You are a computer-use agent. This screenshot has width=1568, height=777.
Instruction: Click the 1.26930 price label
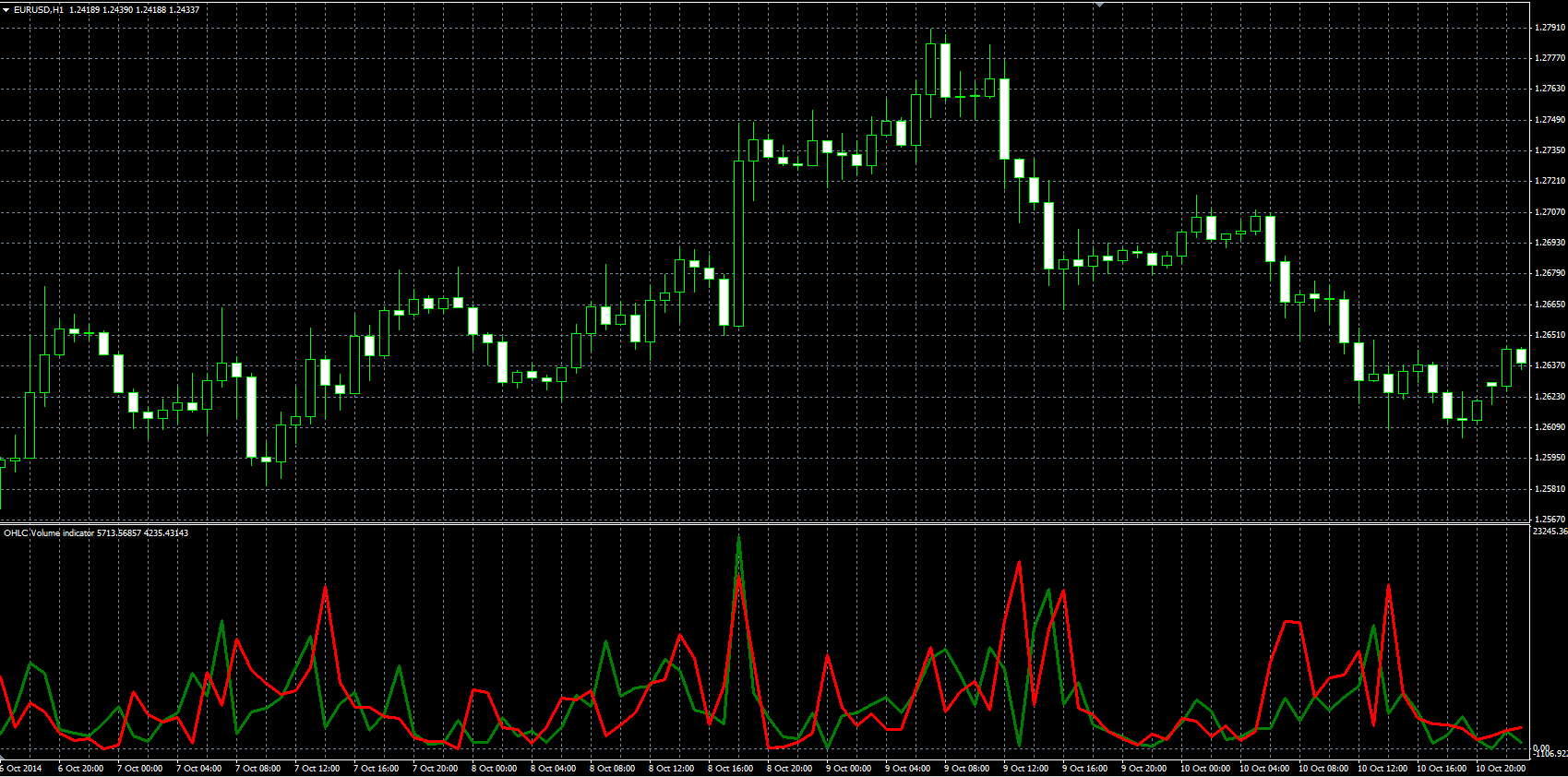[x=1550, y=243]
